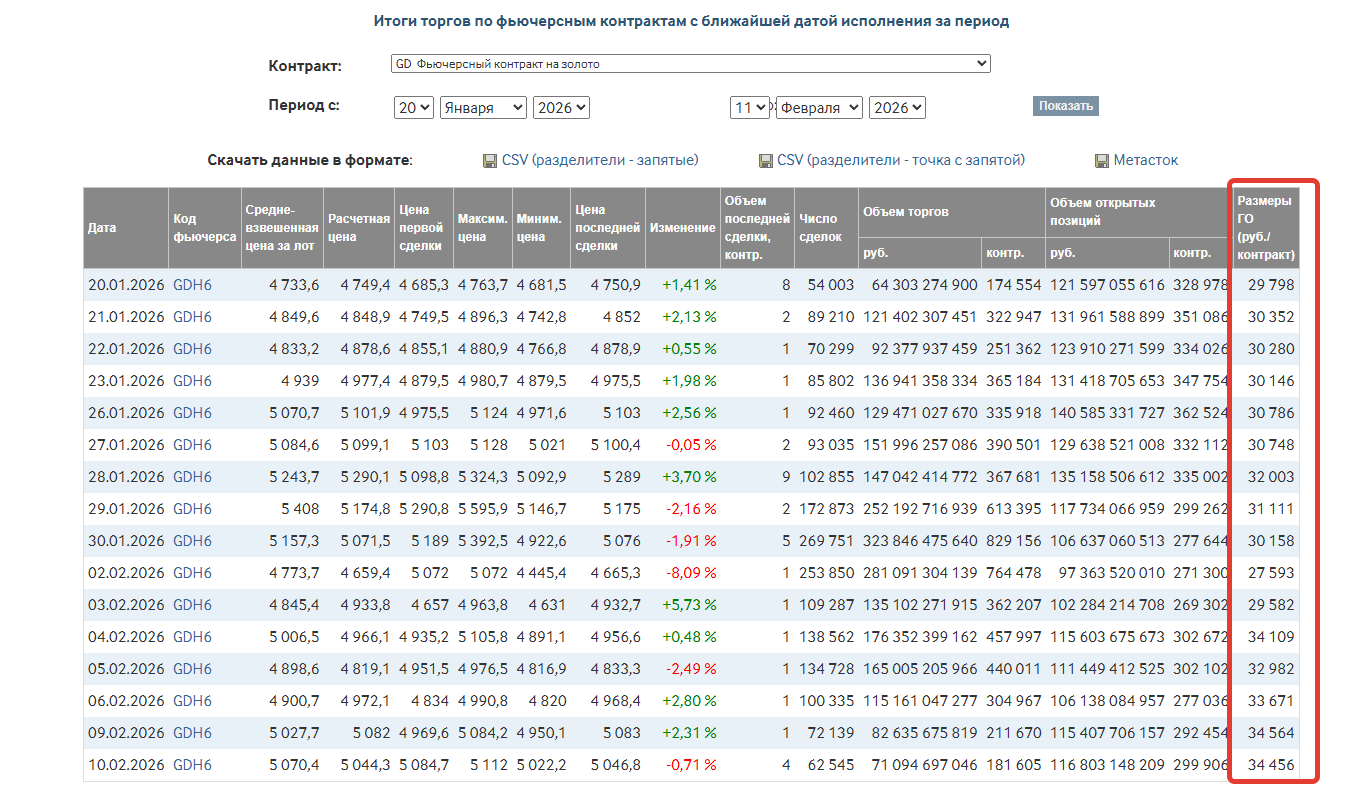Click the Дата column header
This screenshot has width=1357, height=796.
[102, 228]
